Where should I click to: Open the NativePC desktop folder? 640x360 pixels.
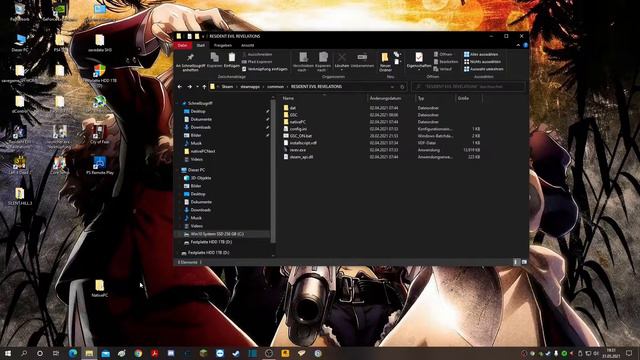tap(100, 288)
